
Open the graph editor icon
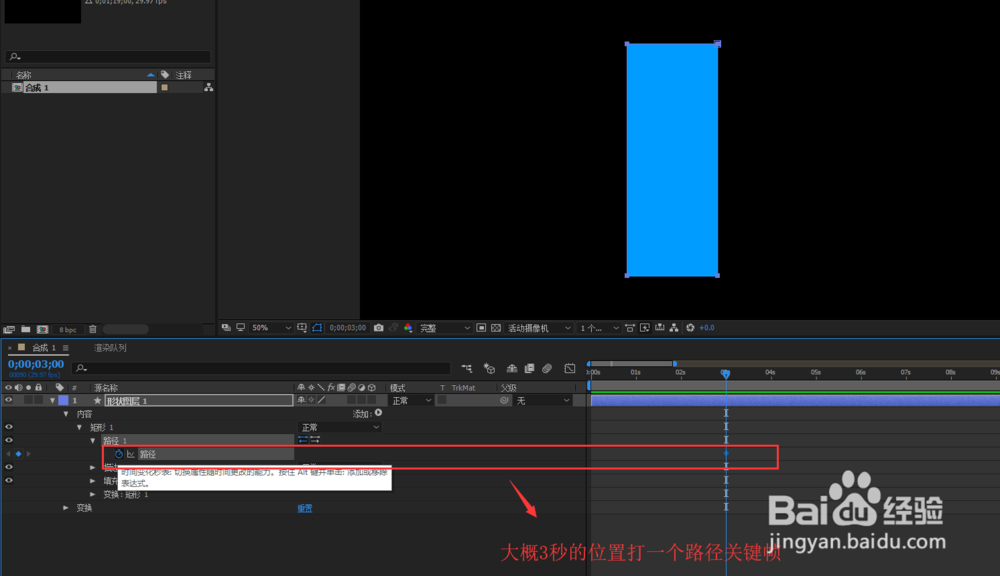click(x=570, y=368)
